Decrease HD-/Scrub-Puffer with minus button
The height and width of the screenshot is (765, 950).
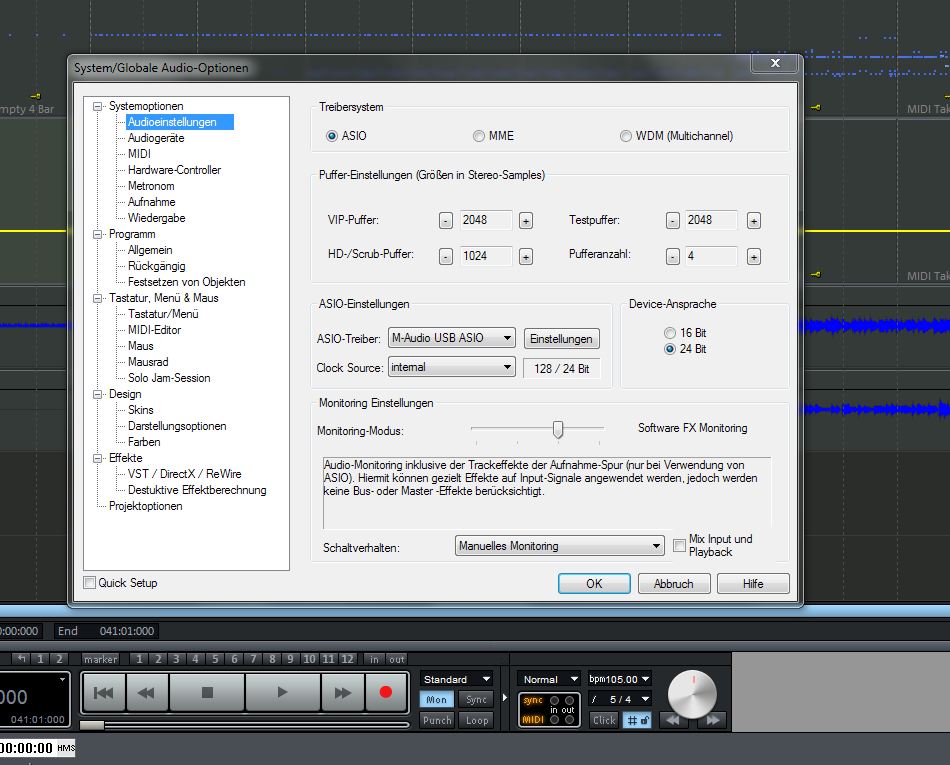(x=446, y=257)
